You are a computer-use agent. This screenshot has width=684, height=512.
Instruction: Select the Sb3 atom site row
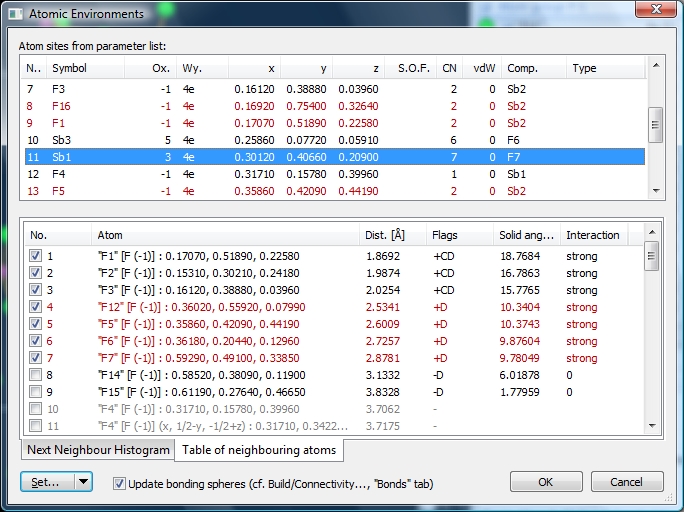(68, 140)
